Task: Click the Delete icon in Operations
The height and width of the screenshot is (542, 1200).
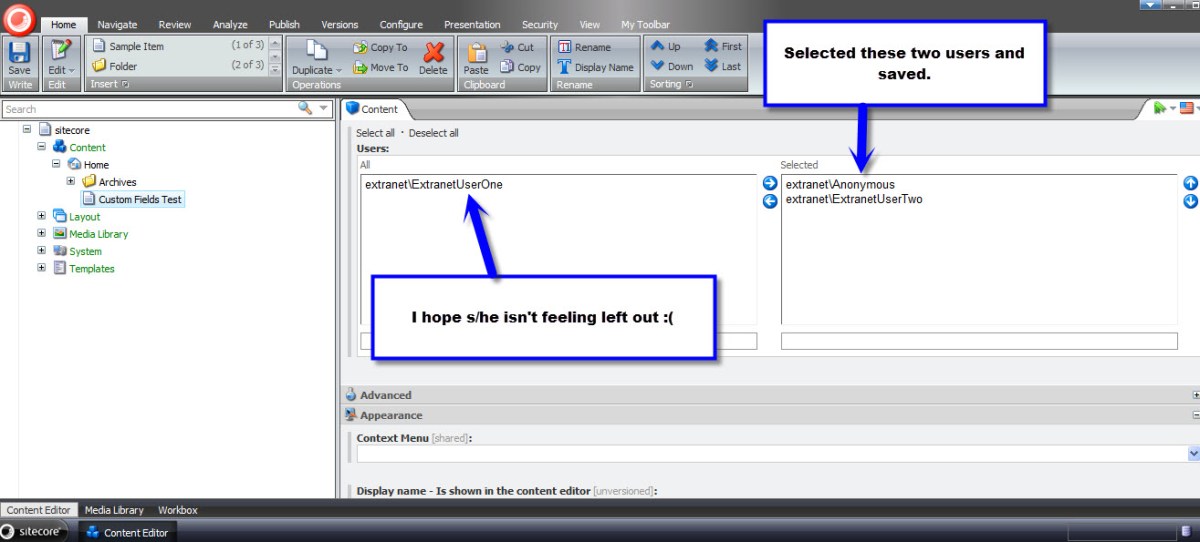Action: pos(433,54)
